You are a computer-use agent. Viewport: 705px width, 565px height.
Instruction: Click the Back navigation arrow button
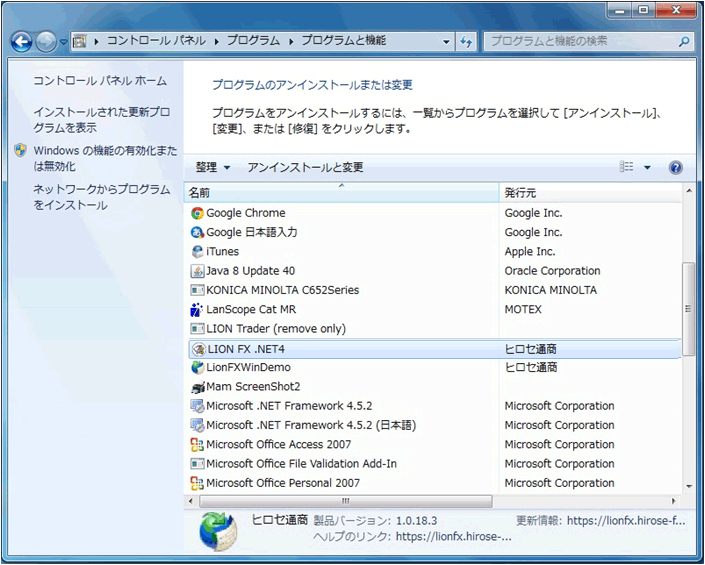21,42
